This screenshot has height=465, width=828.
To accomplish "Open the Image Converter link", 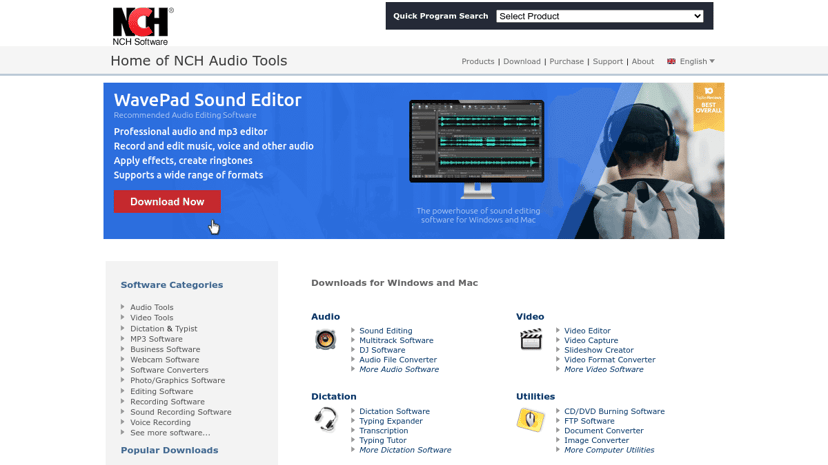I will coord(596,440).
